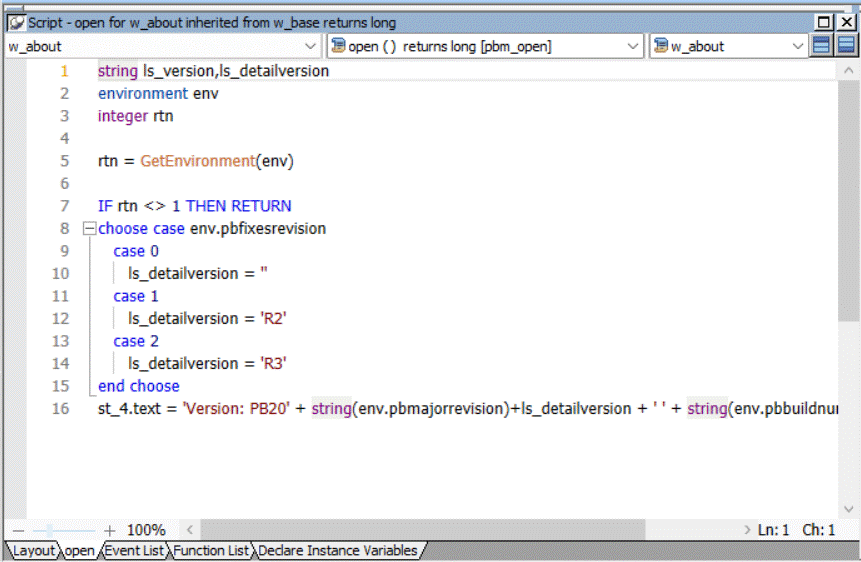Image resolution: width=861 pixels, height=562 pixels.
Task: Click the window icon in right w_about dropdown
Action: [660, 46]
